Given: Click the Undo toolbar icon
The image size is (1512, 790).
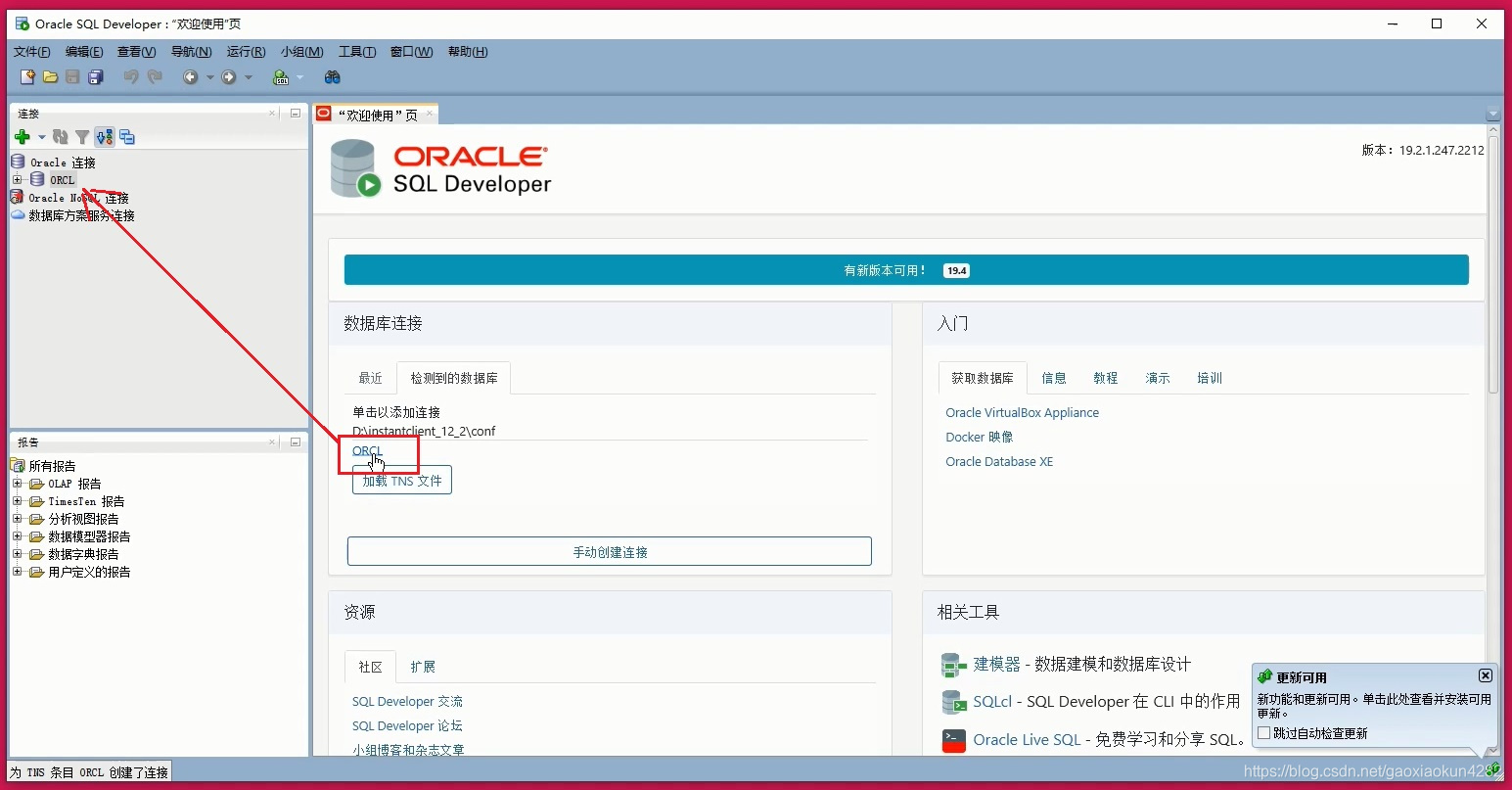Looking at the screenshot, I should point(131,77).
